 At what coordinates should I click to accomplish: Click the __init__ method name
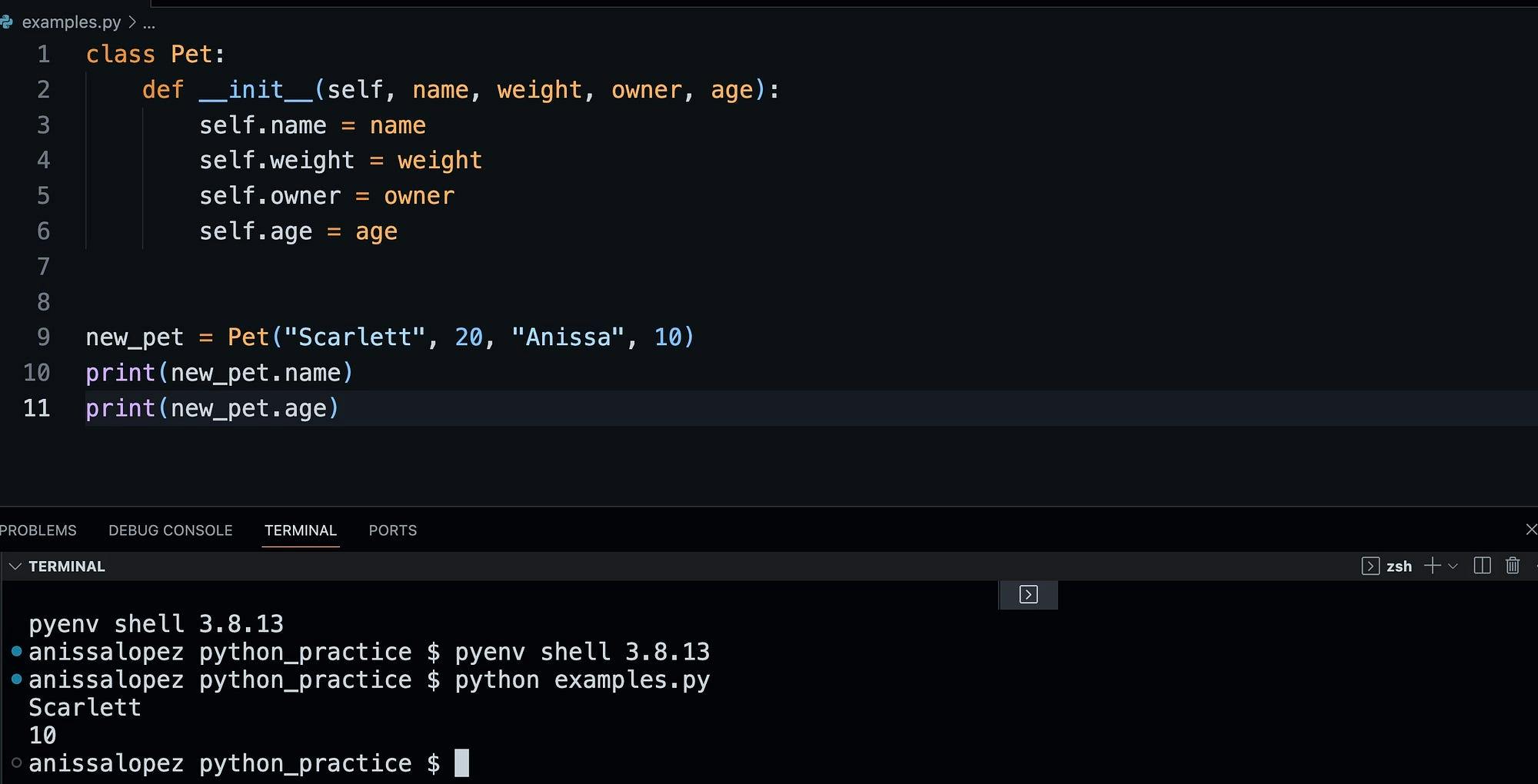(x=255, y=90)
